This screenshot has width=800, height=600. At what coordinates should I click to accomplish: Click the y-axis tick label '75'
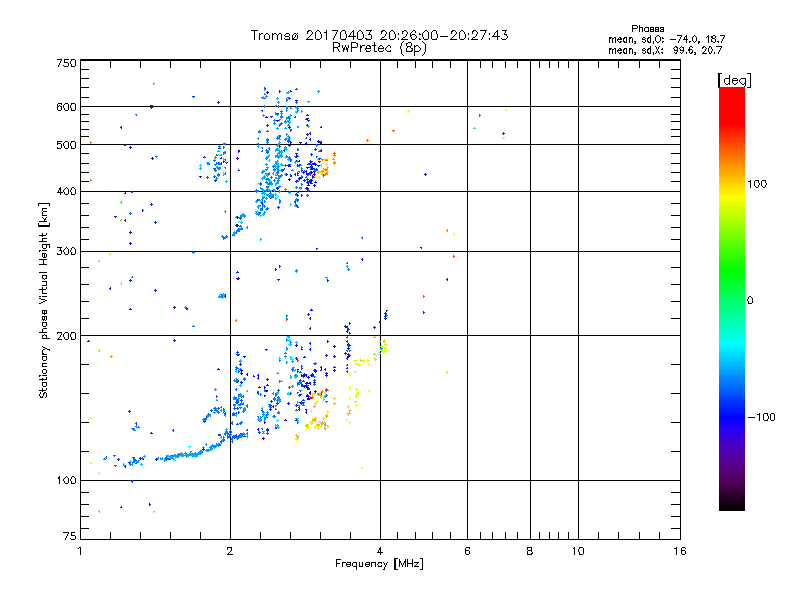pyautogui.click(x=70, y=536)
